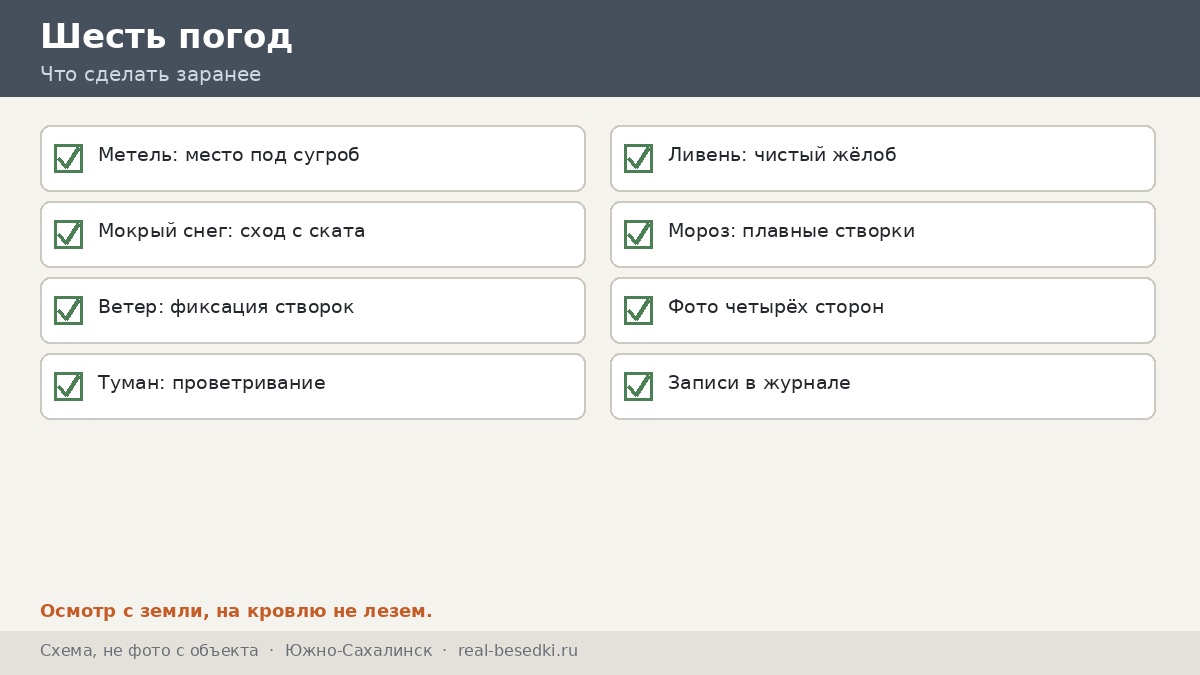Click the Фото четырёх сторон label
1200x675 pixels.
pos(776,307)
